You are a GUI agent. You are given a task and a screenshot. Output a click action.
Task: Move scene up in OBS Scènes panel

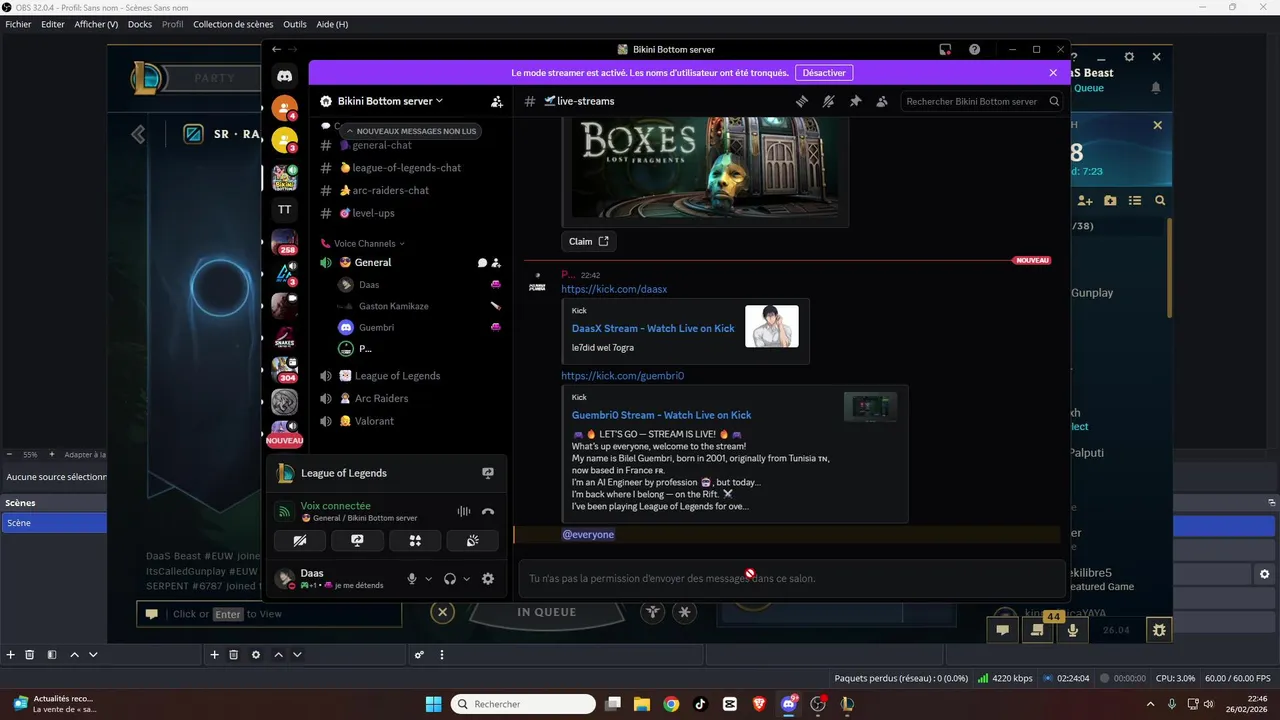[74, 655]
